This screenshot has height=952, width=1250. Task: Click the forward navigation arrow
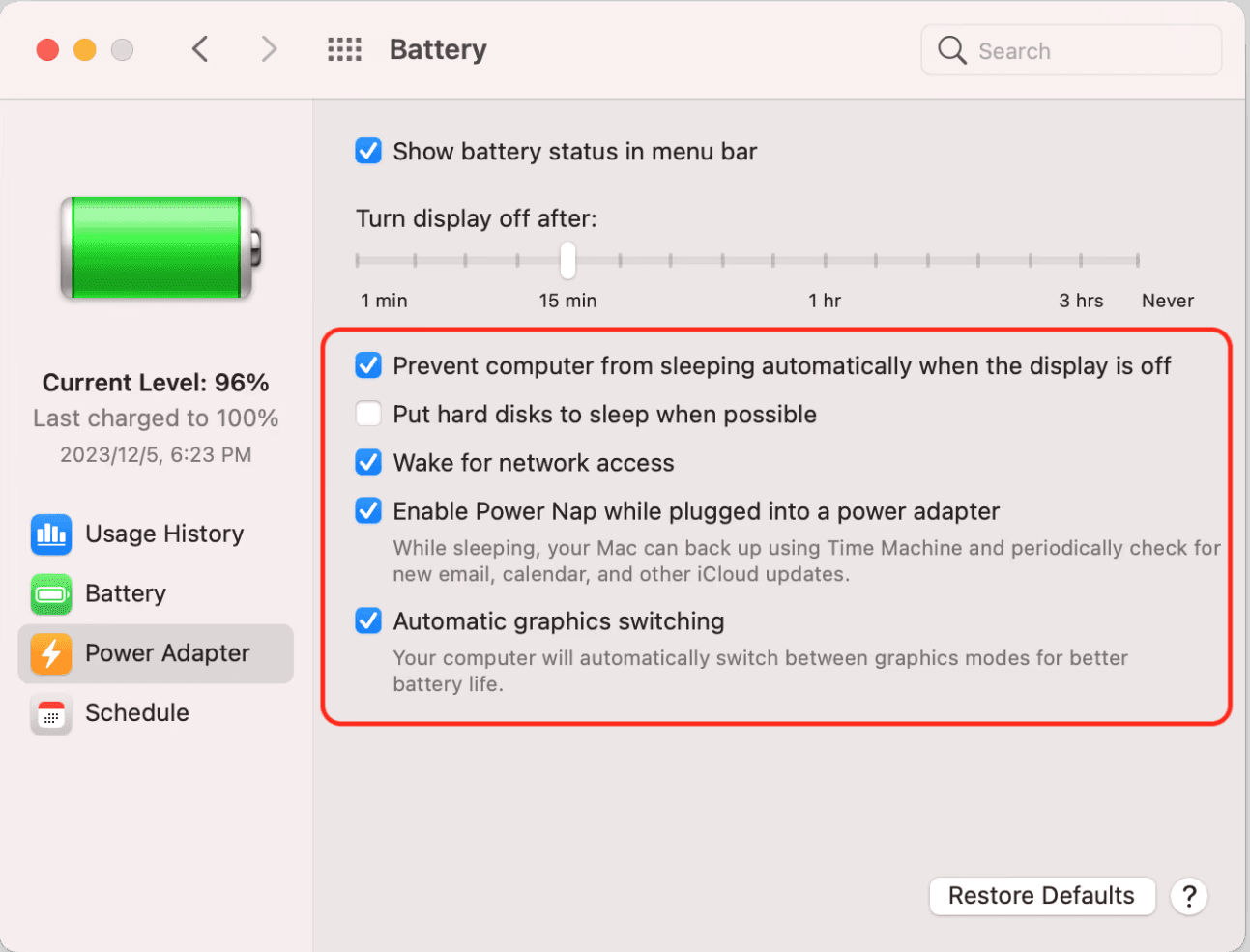point(268,48)
